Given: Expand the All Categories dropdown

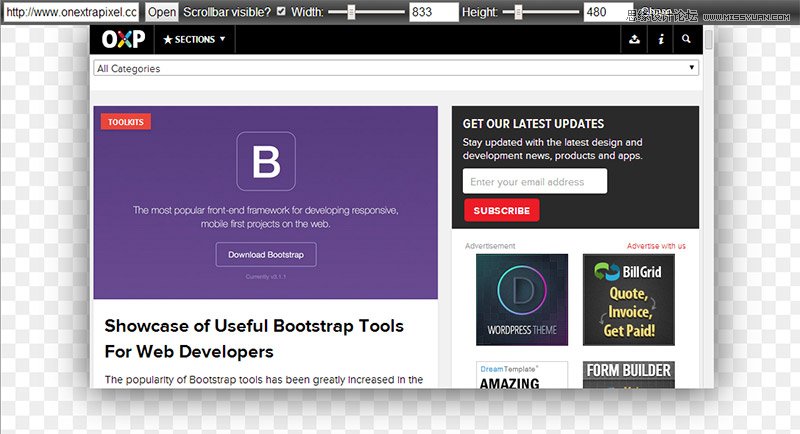Looking at the screenshot, I should point(396,69).
